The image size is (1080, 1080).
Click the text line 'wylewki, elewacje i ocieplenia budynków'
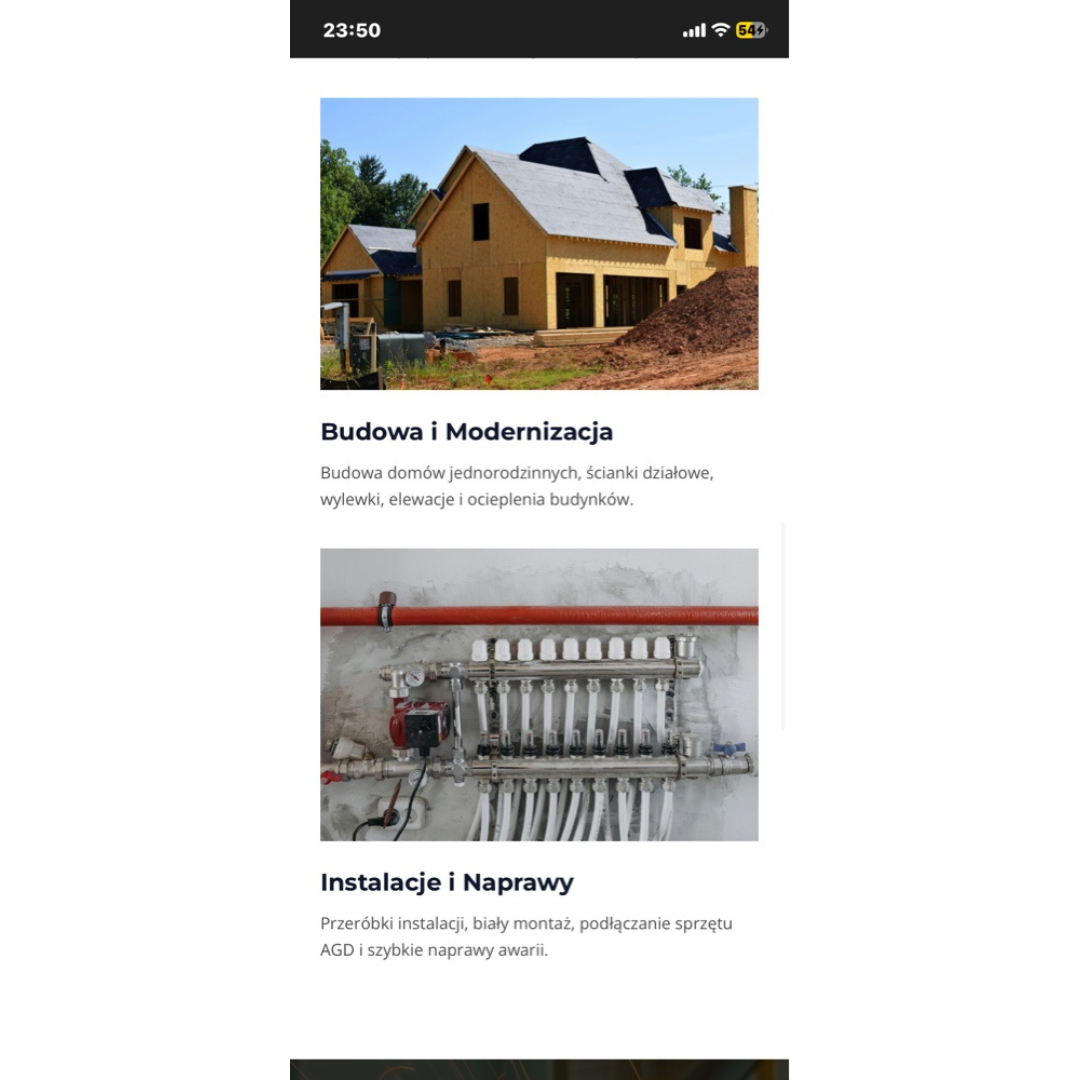[x=476, y=499]
